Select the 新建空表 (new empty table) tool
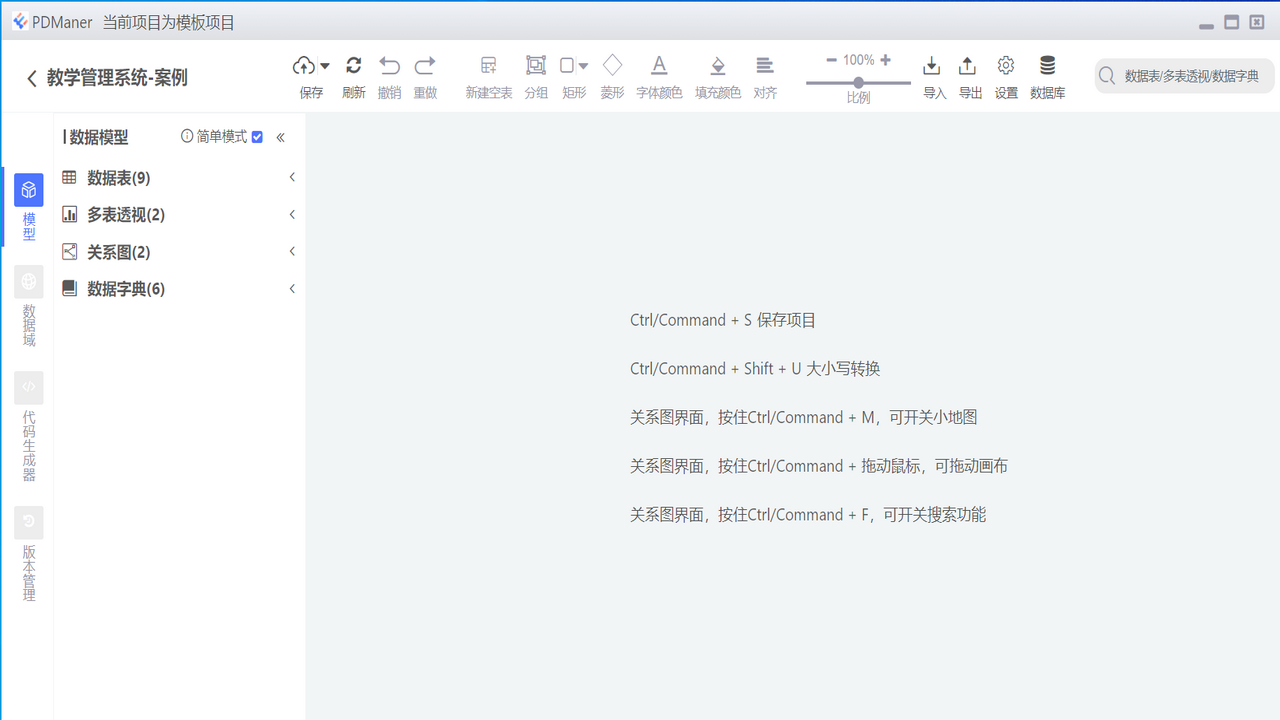 [488, 75]
